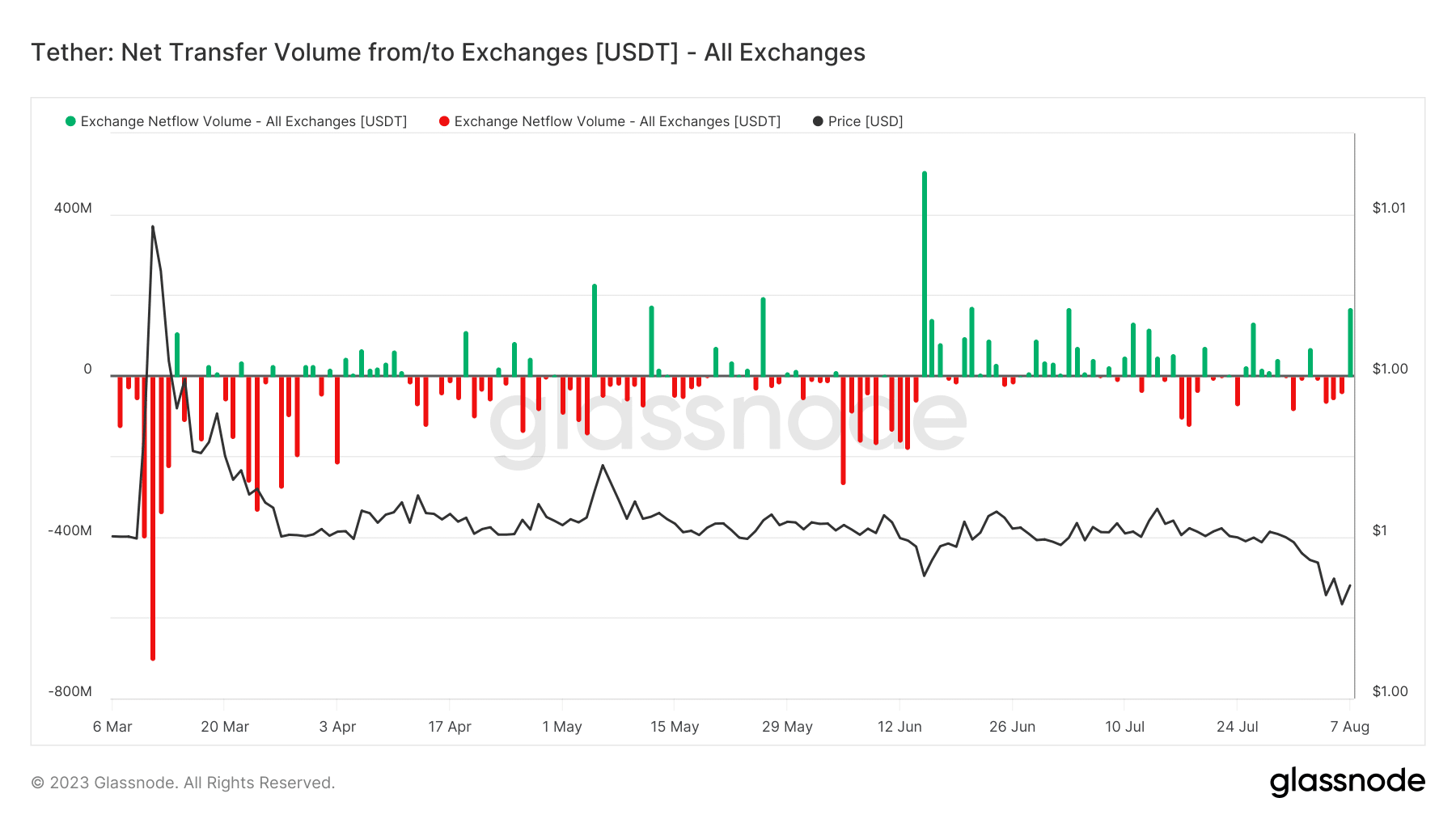Click the glassnode logo at bottom right

(x=1347, y=782)
